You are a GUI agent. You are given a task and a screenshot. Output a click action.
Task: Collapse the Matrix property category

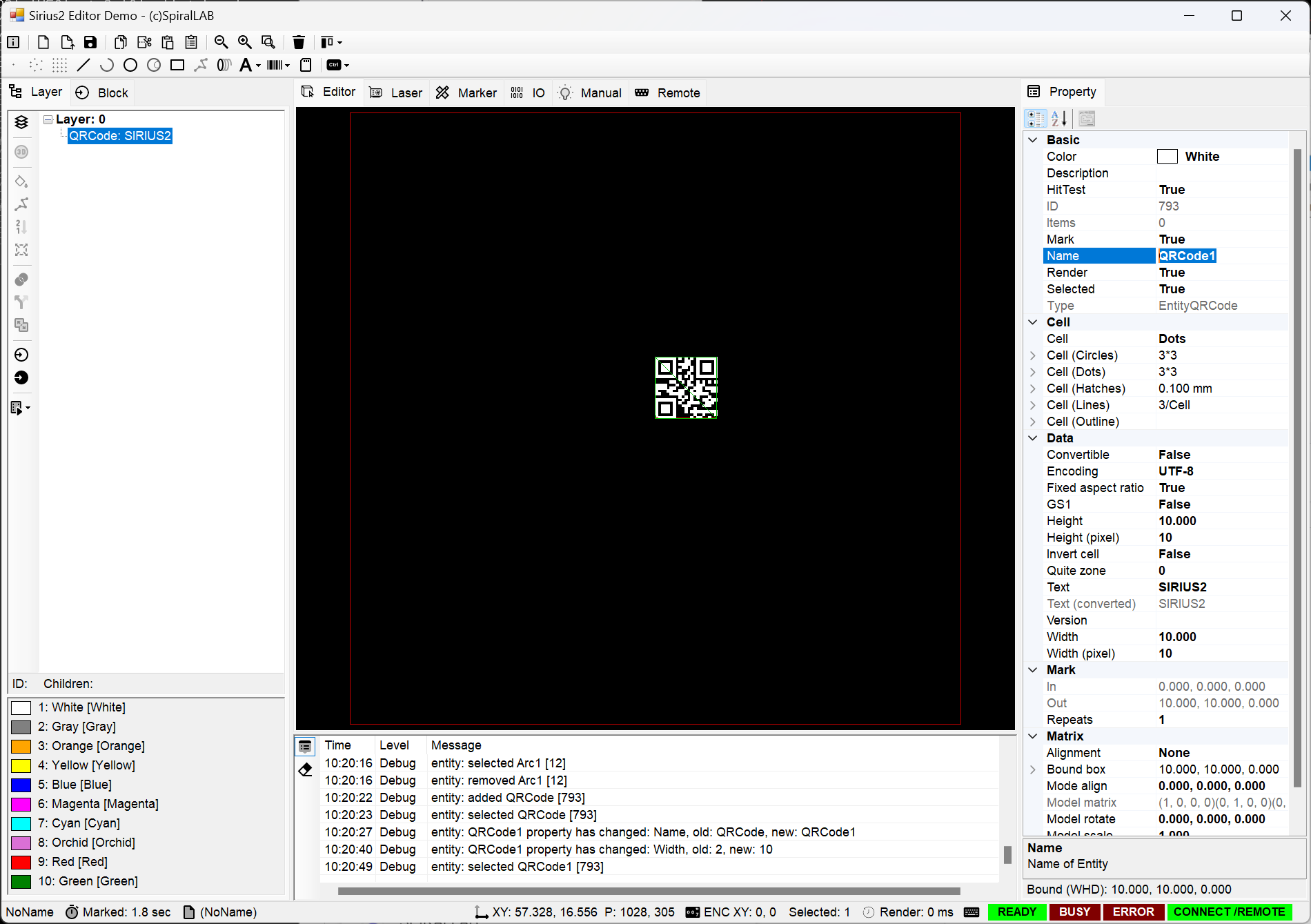coord(1033,736)
